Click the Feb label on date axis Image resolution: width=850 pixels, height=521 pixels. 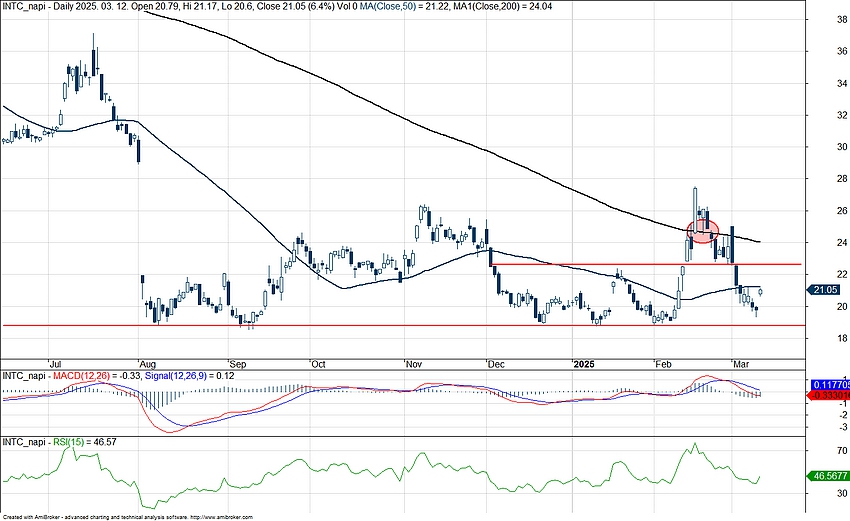point(664,364)
